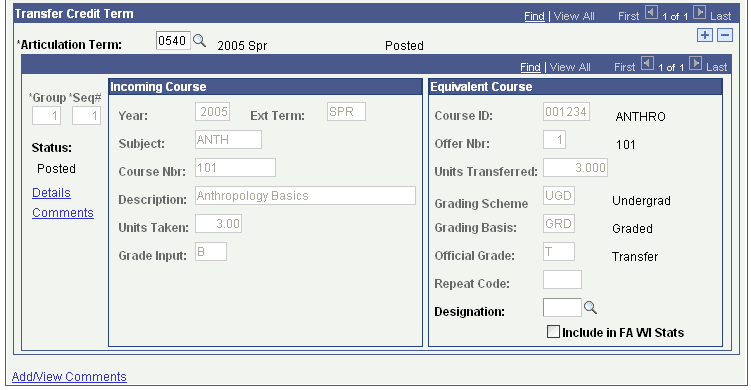Click the Grading Scheme field UGD

(x=559, y=195)
